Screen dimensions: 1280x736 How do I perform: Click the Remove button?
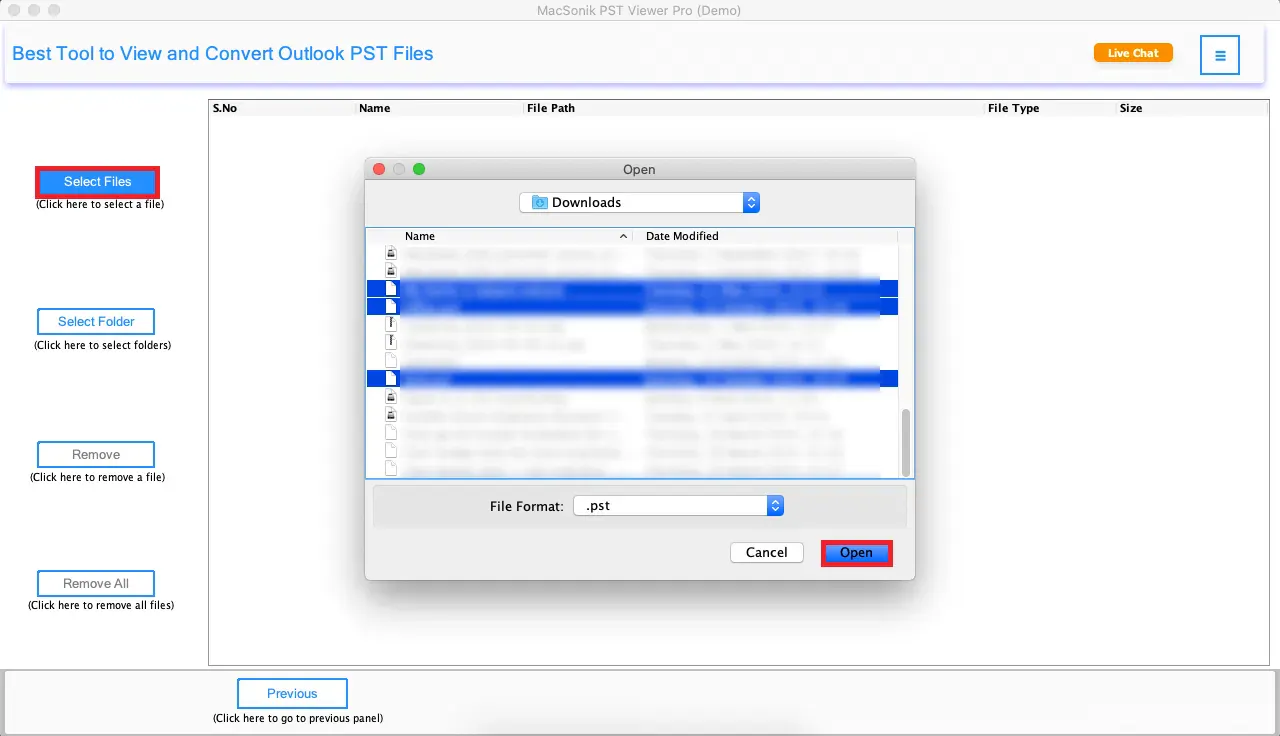[96, 454]
